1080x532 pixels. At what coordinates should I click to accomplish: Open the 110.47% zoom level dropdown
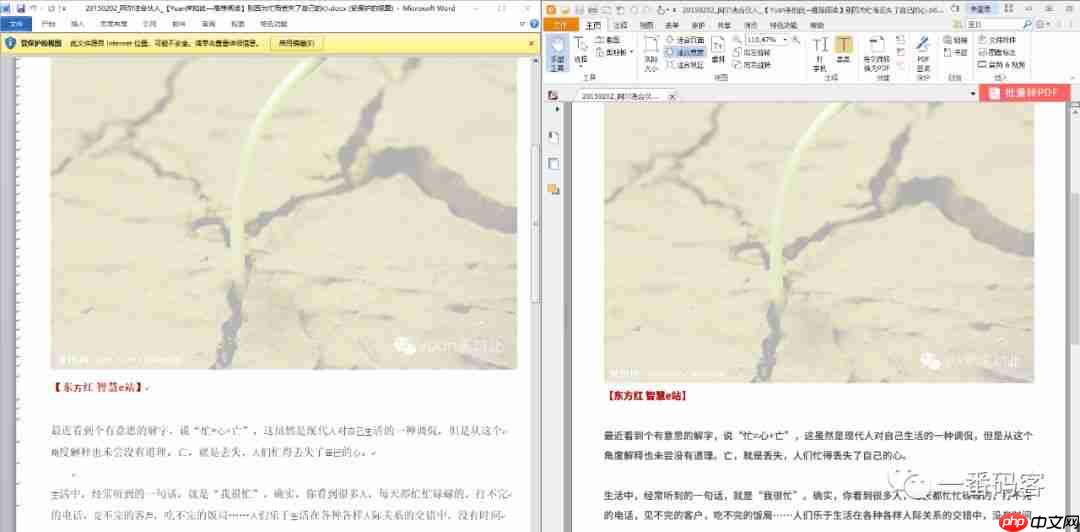tap(785, 40)
